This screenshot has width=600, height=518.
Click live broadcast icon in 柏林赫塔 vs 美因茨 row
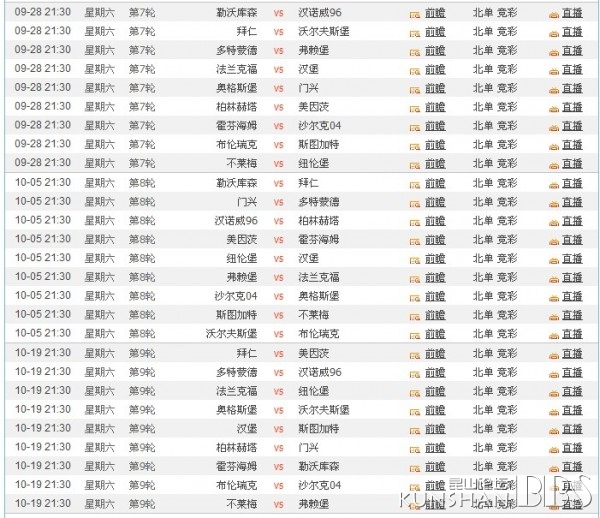[554, 109]
